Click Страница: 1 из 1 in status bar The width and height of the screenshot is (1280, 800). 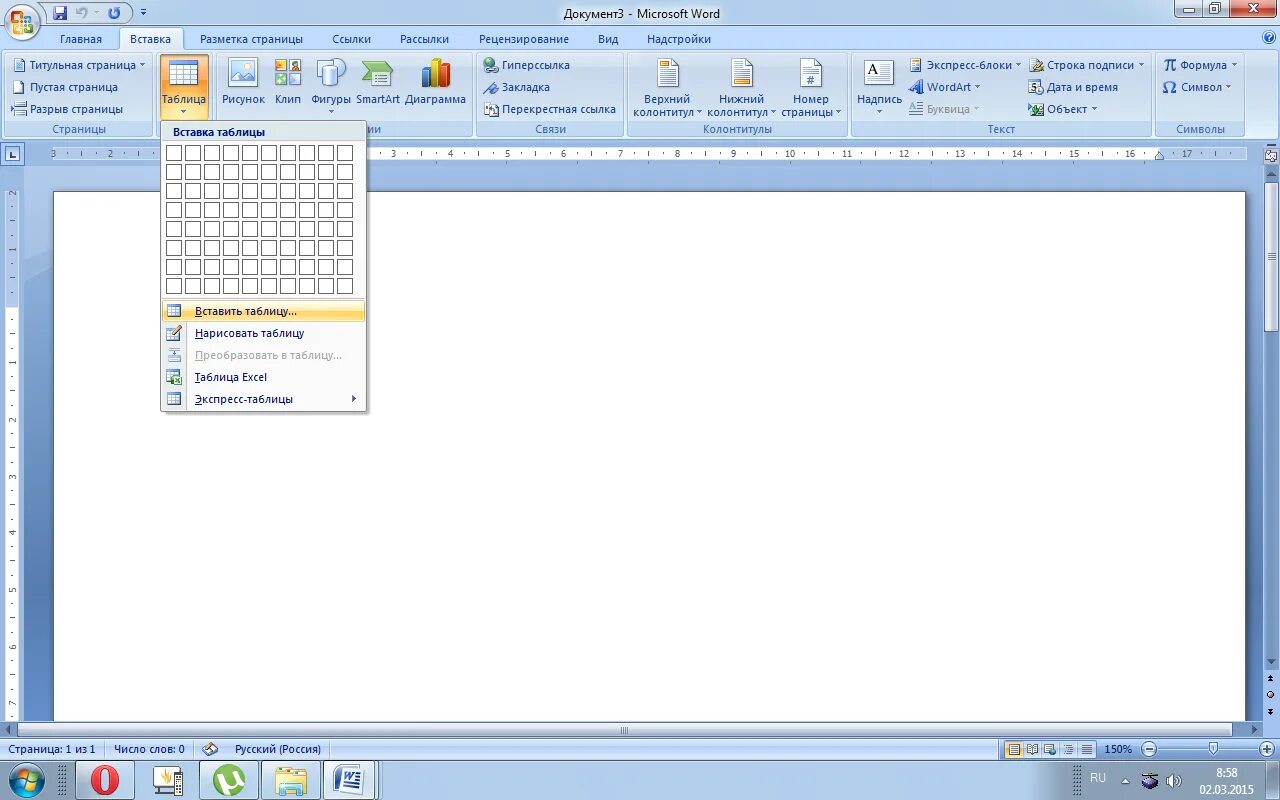[52, 749]
